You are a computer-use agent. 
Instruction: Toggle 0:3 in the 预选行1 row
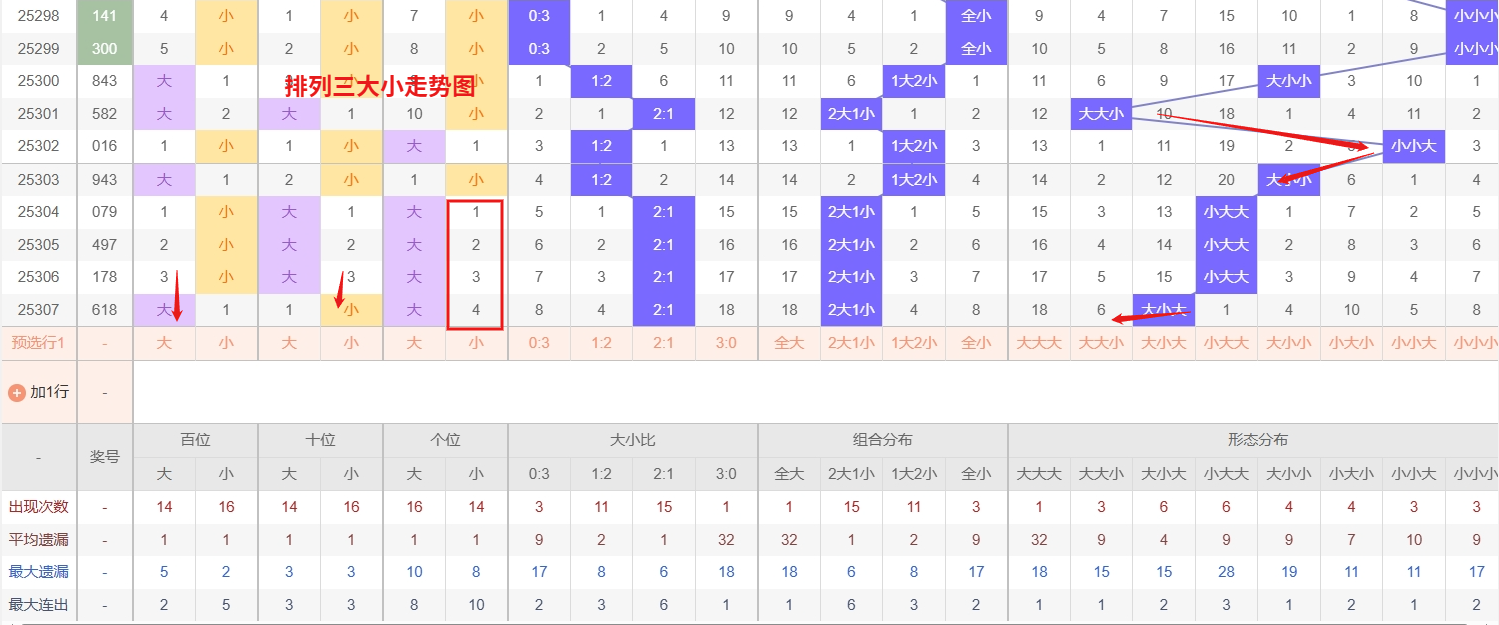coord(539,343)
